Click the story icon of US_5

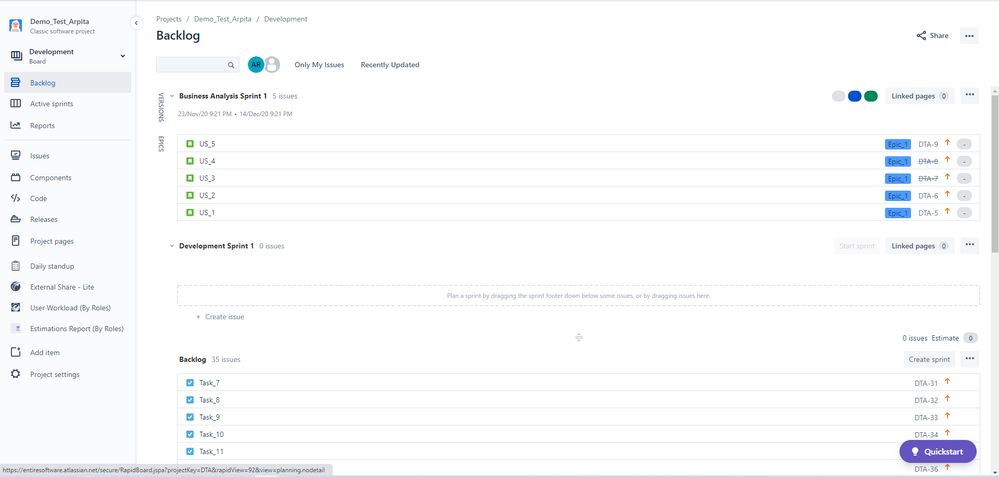pos(190,144)
